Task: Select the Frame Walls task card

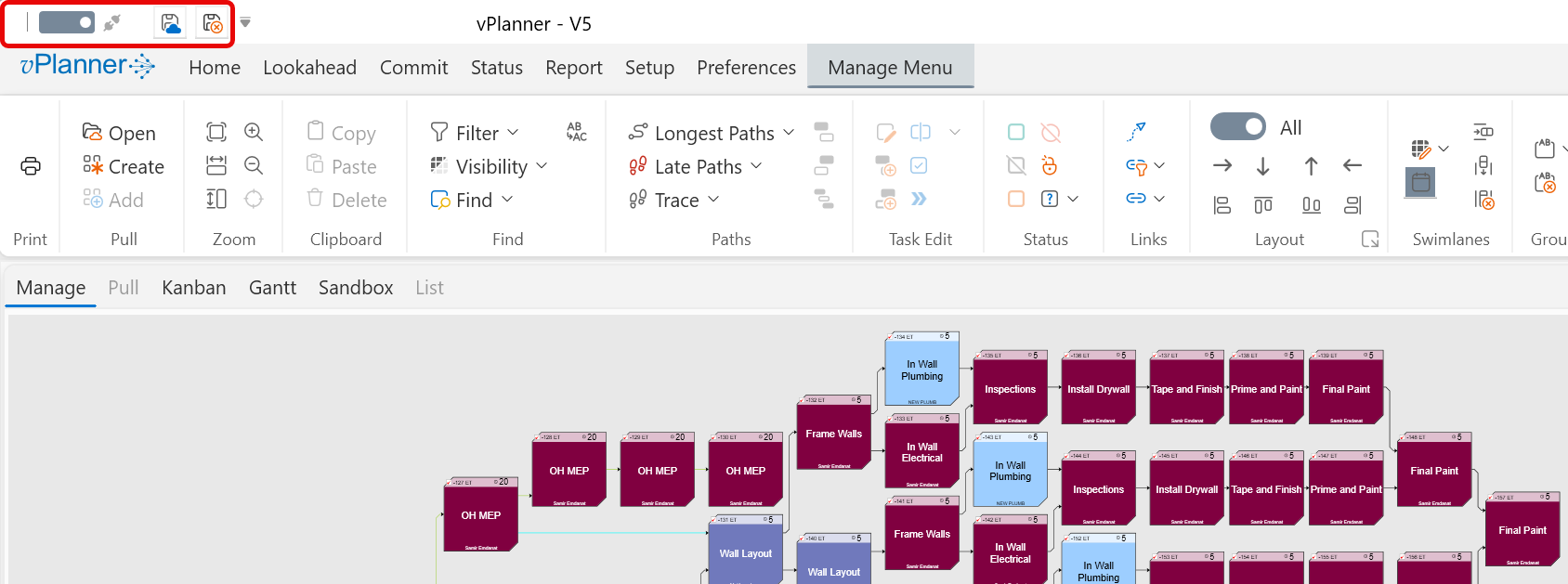Action: click(833, 435)
